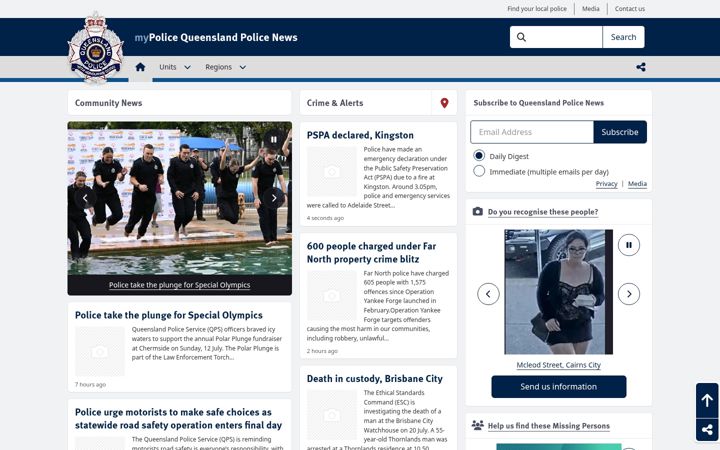Click the red map pin icon
This screenshot has width=720, height=450.
444,103
